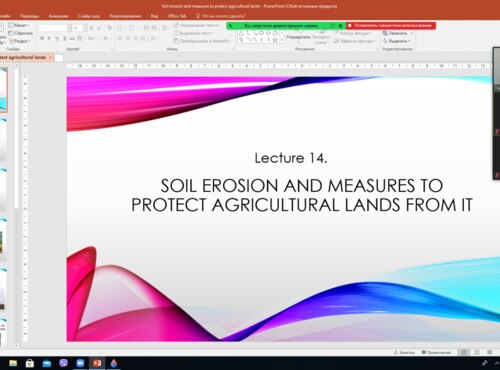Click the font color (A) button
This screenshot has height=370, width=500.
point(105,38)
